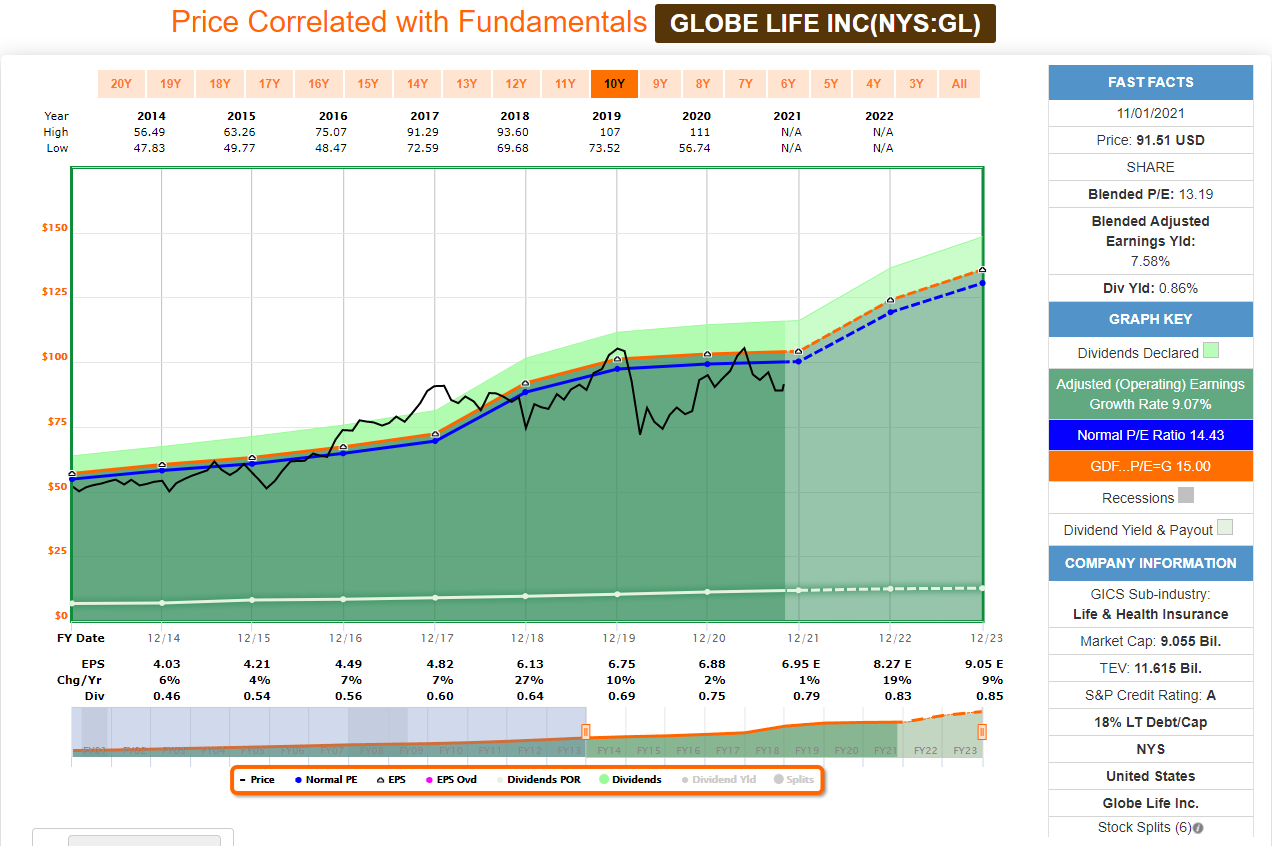Enable the Dividend Yld legend item
Image resolution: width=1272 pixels, height=846 pixels.
click(x=715, y=779)
